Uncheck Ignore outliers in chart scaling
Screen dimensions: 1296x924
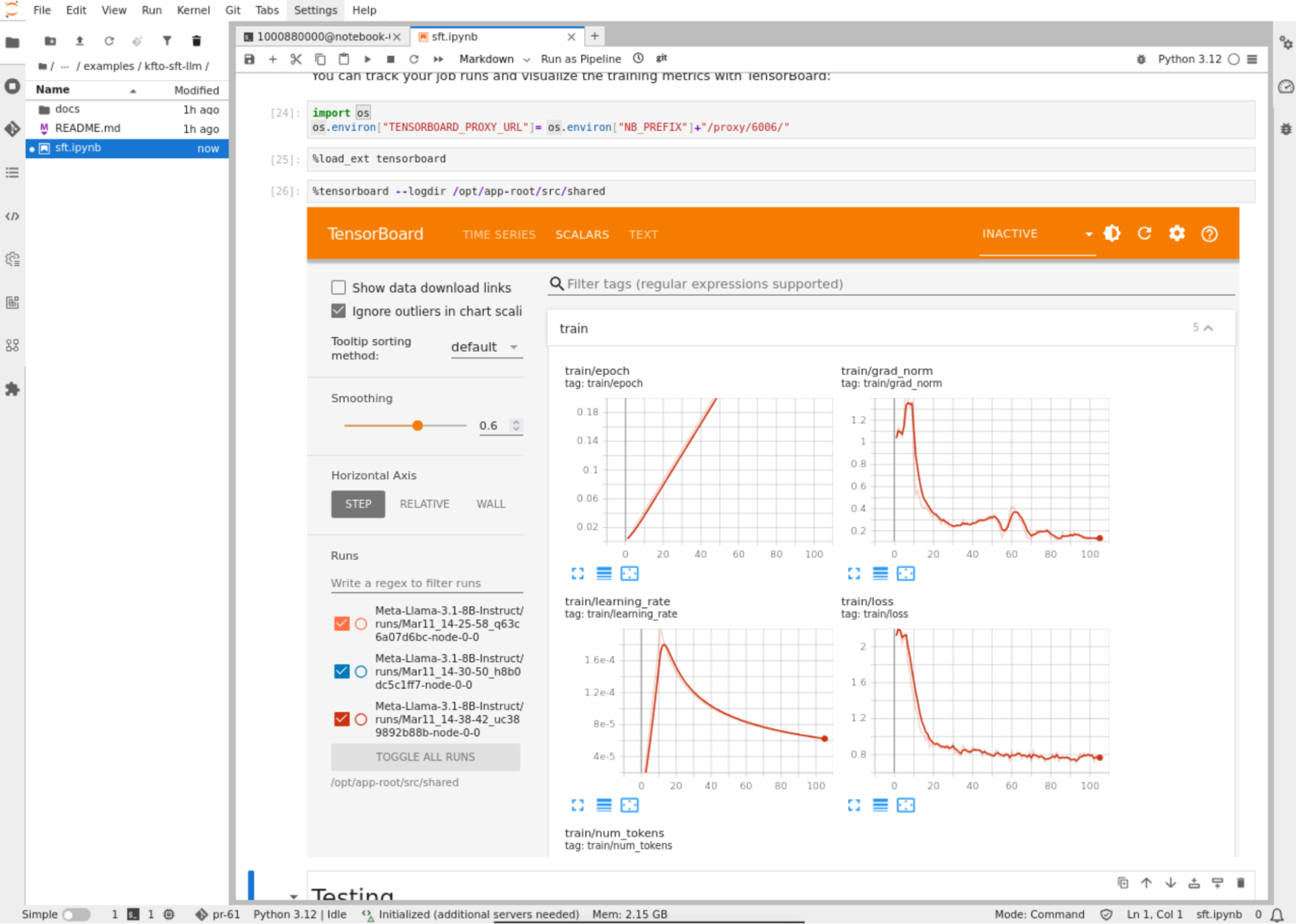click(x=338, y=311)
